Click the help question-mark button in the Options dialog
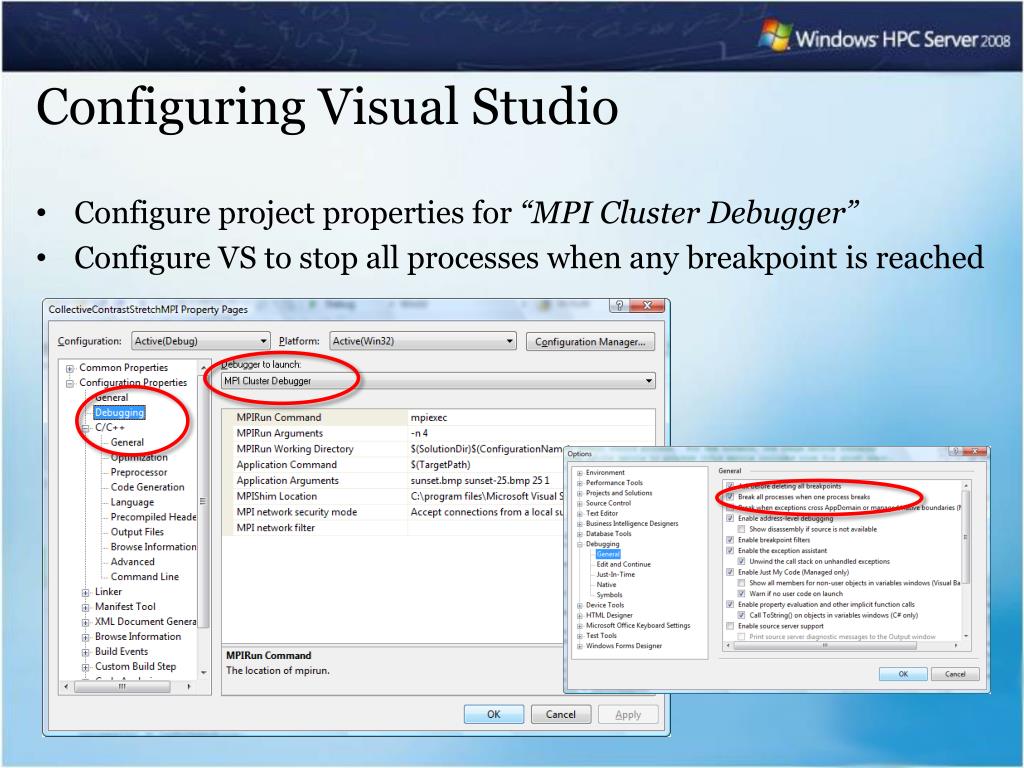 [955, 451]
